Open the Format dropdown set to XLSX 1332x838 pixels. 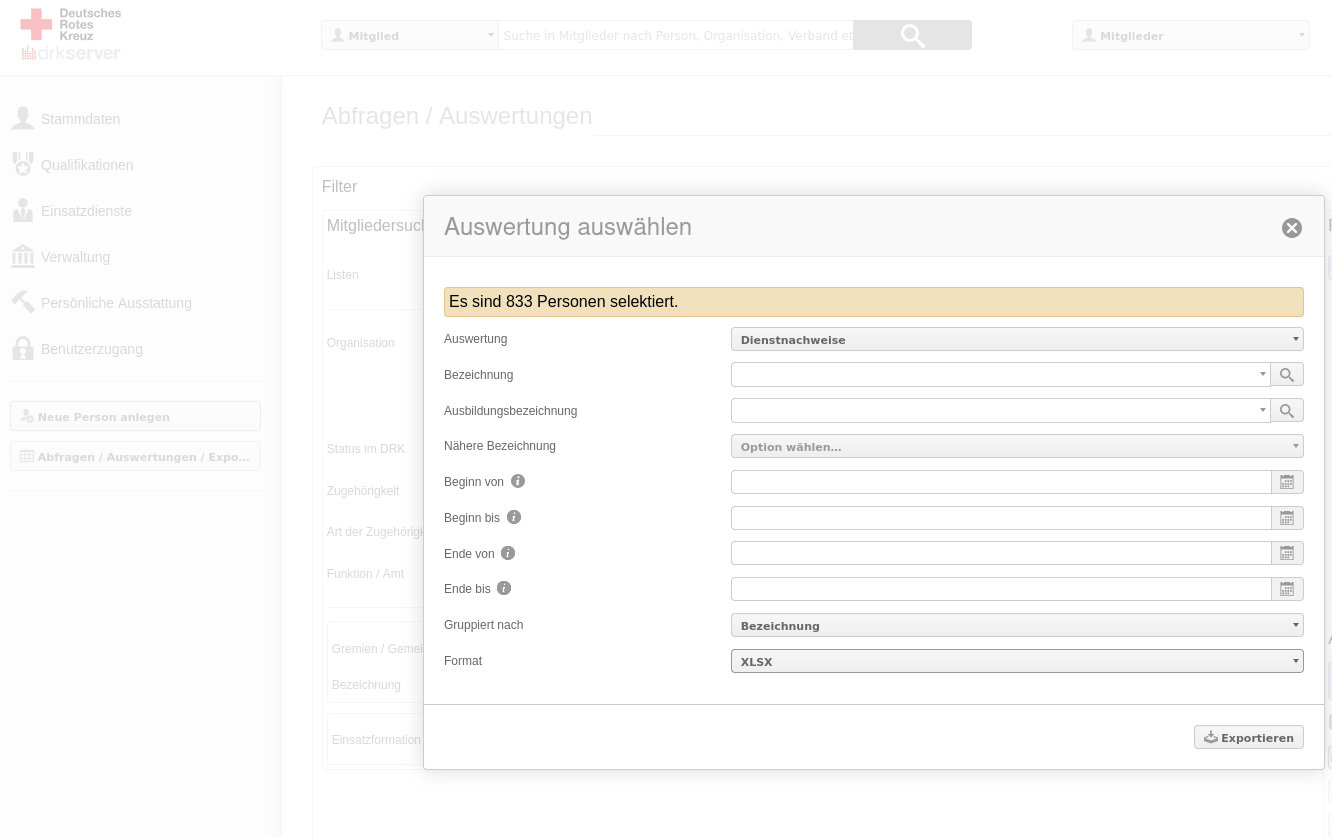tap(1016, 662)
